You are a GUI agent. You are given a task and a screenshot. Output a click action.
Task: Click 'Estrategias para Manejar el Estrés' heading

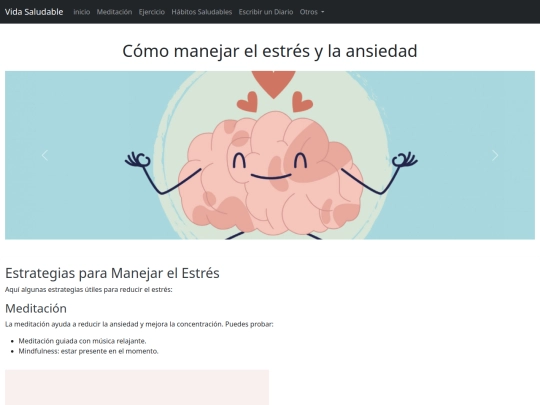[x=112, y=273]
